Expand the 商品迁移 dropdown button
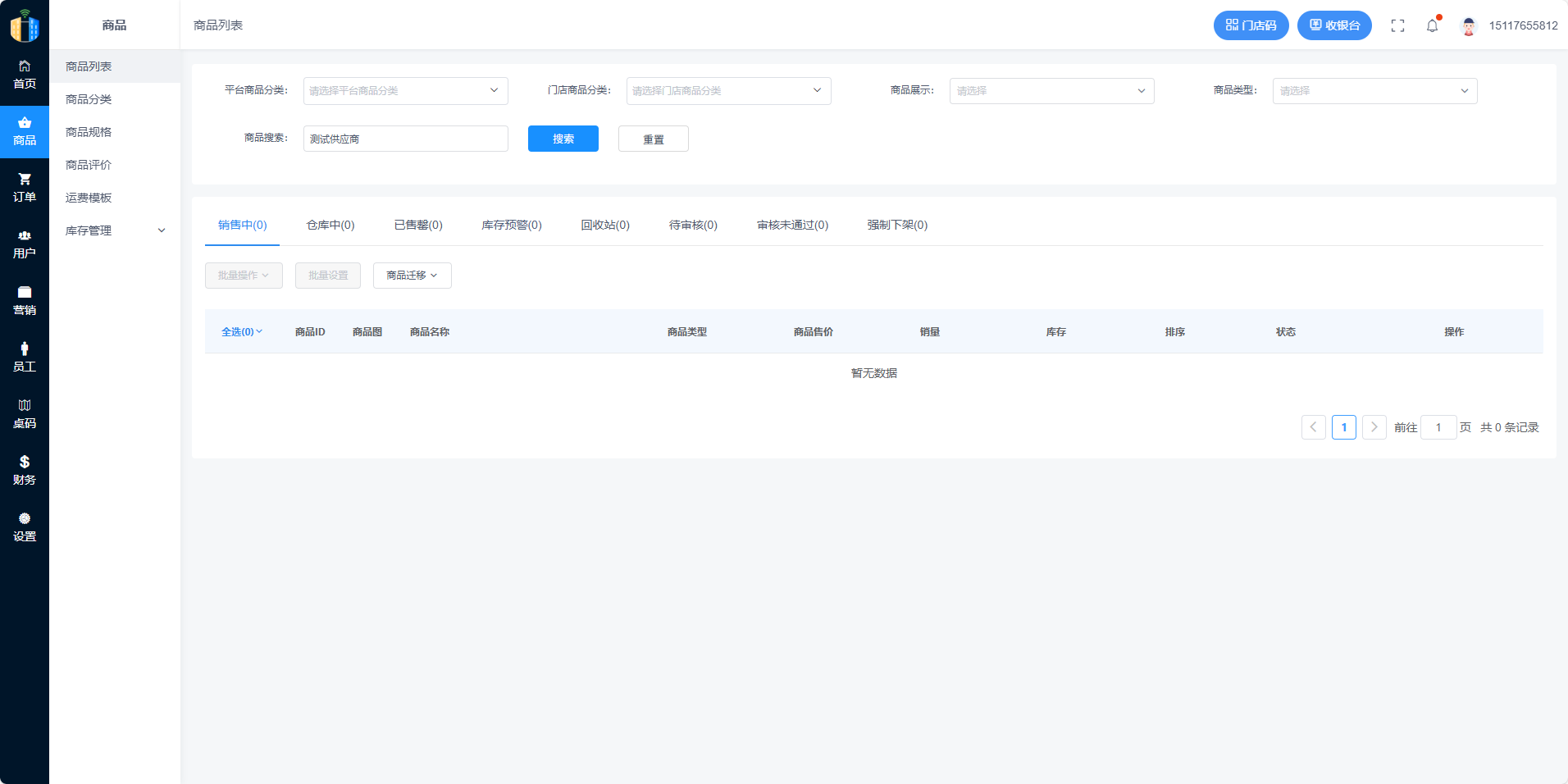Screen dimensions: 1568x784 [412, 276]
